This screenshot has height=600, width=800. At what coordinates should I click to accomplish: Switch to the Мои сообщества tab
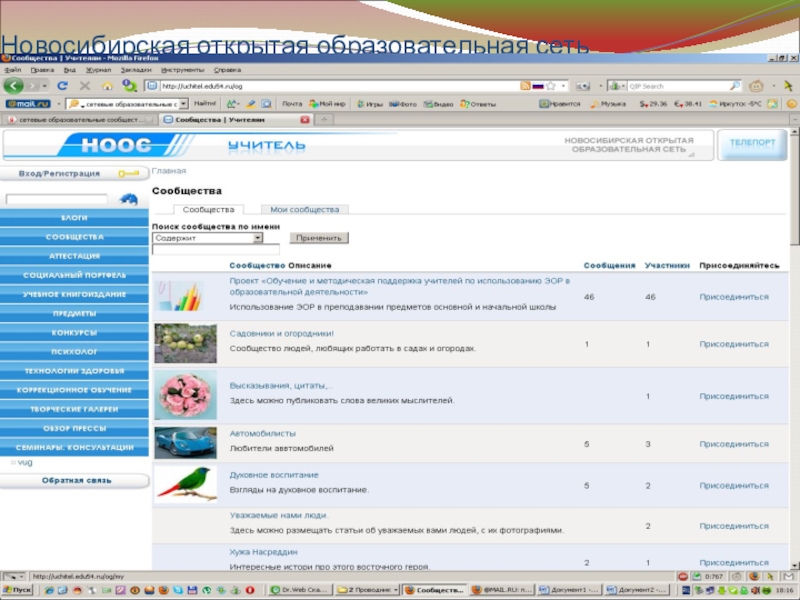pyautogui.click(x=305, y=209)
